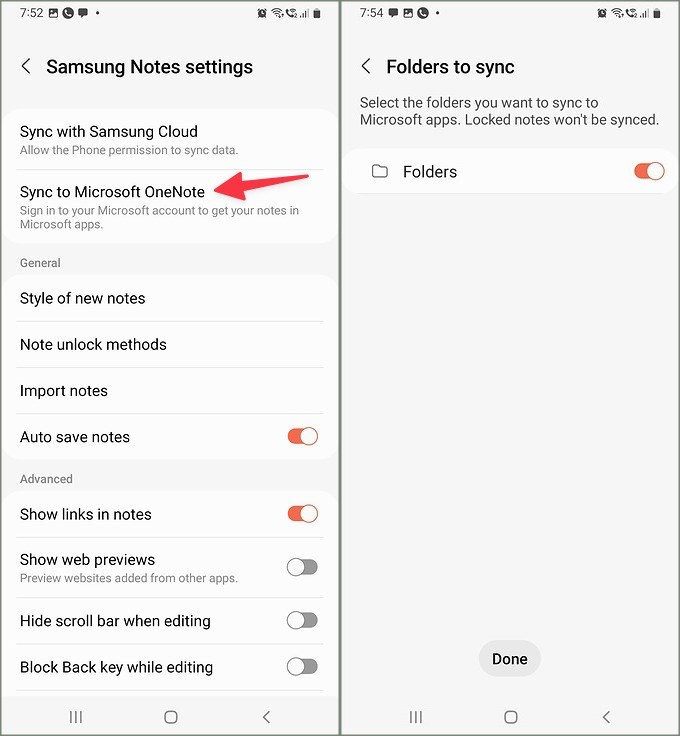Viewport: 680px width, 736px height.
Task: Go back from Samsung Notes settings
Action: click(x=26, y=66)
